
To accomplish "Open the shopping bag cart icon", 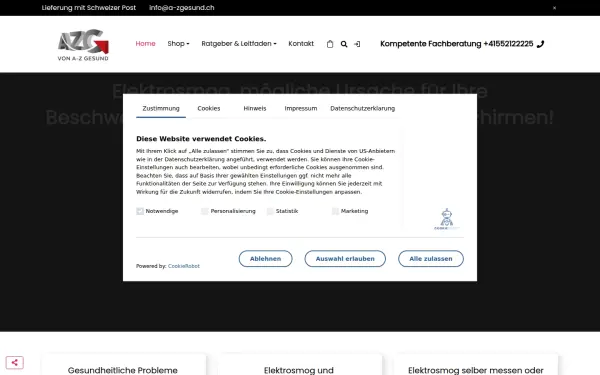I will tap(330, 44).
